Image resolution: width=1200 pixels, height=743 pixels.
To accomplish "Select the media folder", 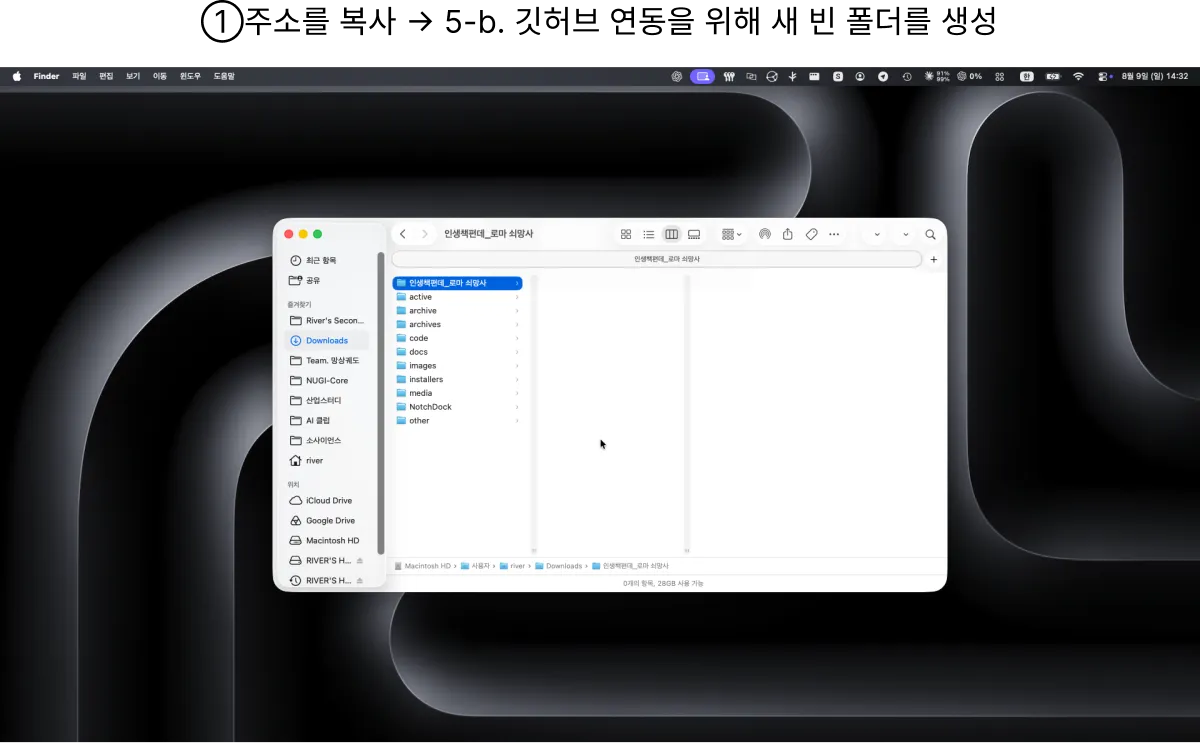I will pos(457,393).
